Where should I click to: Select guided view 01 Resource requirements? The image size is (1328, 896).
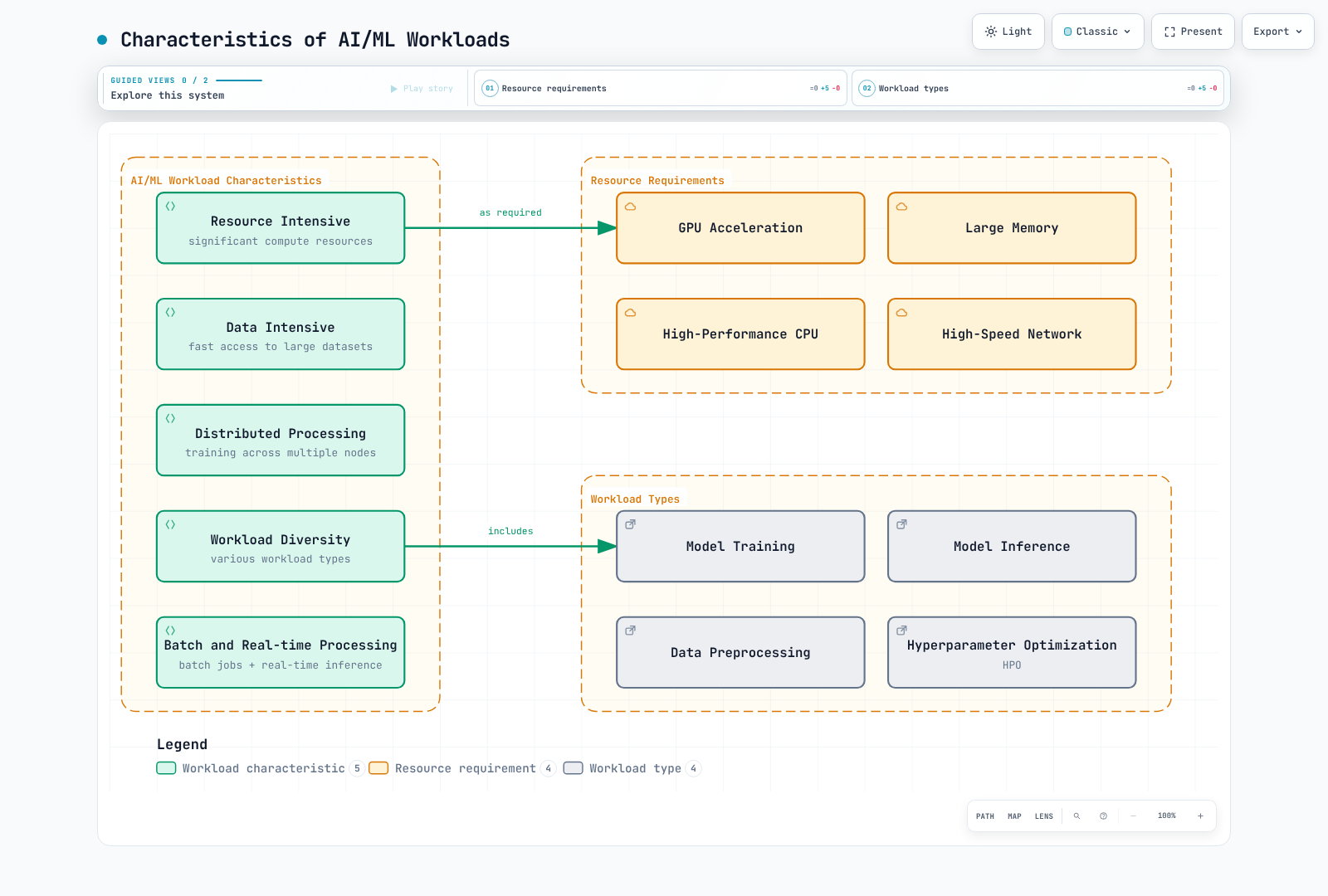click(661, 88)
